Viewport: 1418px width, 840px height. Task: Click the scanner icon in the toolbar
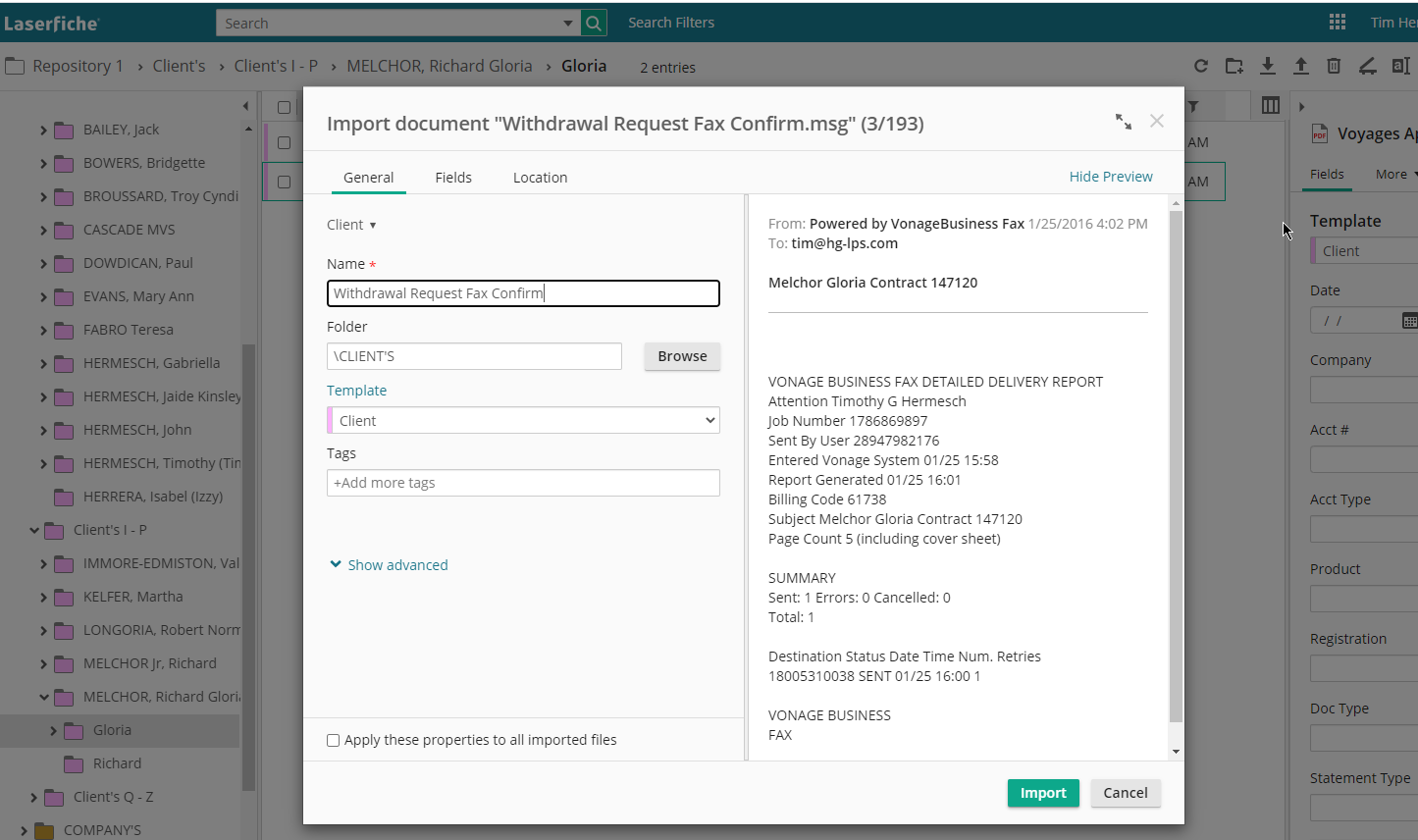(x=1367, y=66)
